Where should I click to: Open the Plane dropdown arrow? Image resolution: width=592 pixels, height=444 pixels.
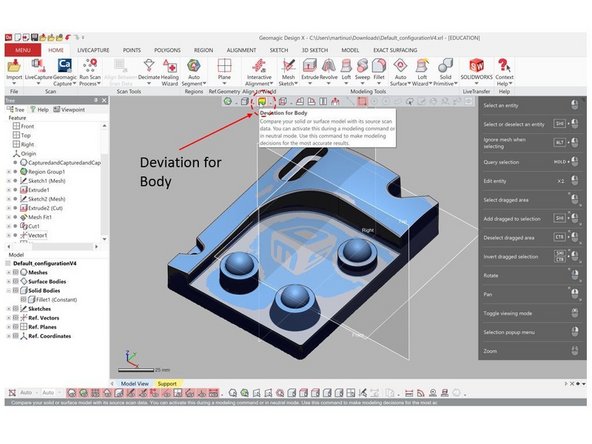tap(224, 83)
